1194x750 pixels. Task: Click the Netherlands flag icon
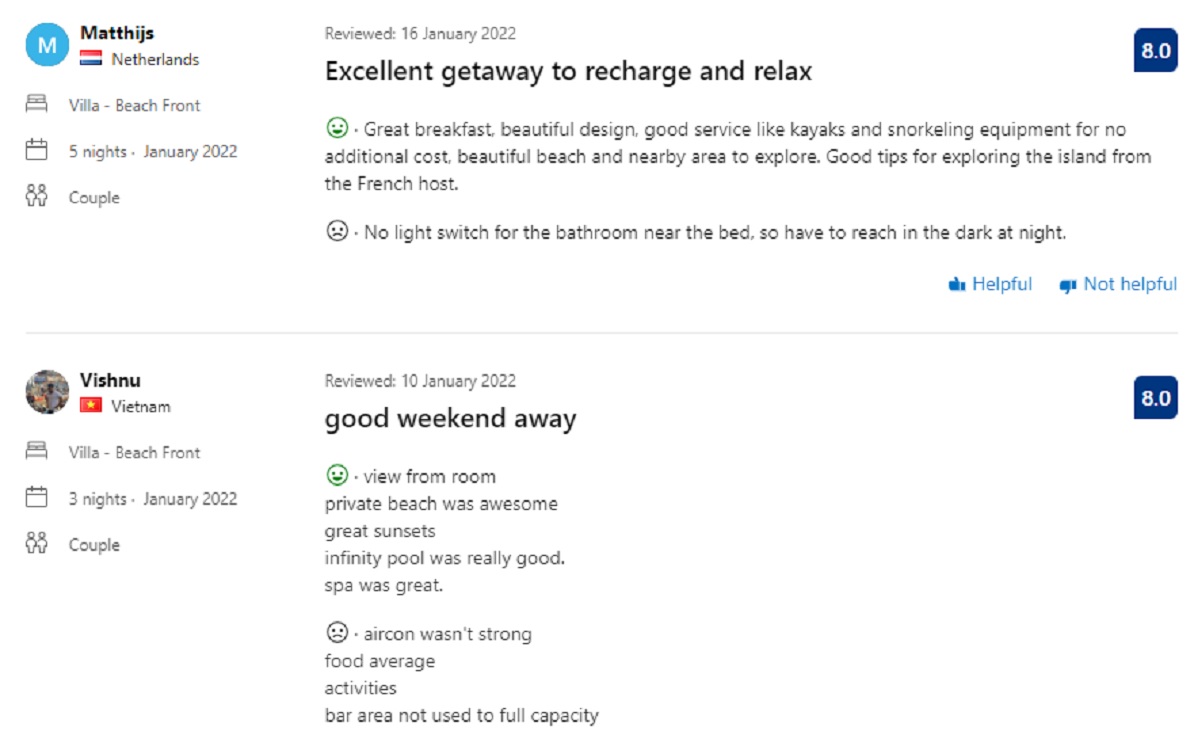click(91, 59)
